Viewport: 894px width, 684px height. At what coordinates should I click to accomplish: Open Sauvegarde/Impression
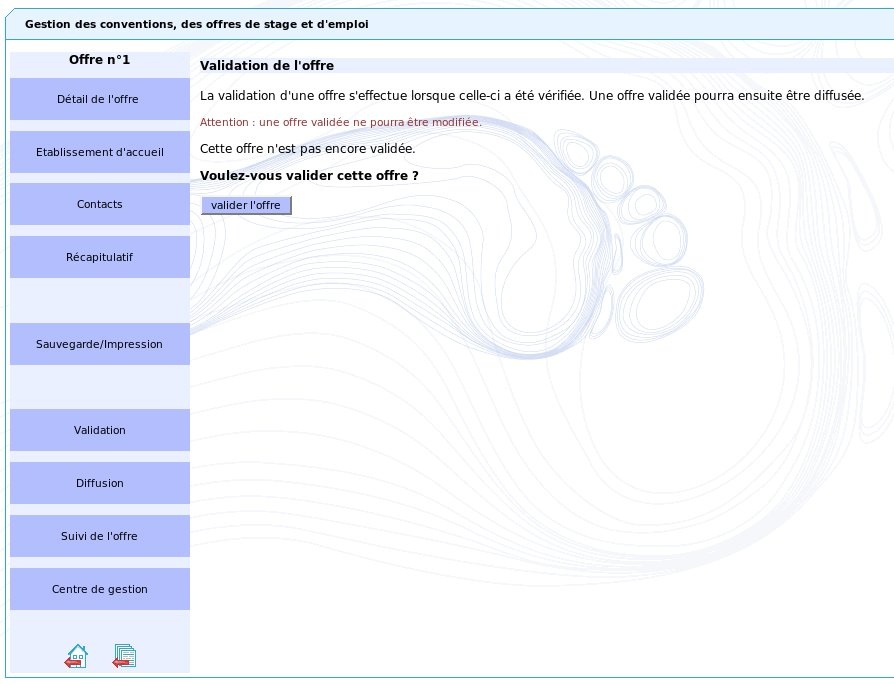(99, 344)
